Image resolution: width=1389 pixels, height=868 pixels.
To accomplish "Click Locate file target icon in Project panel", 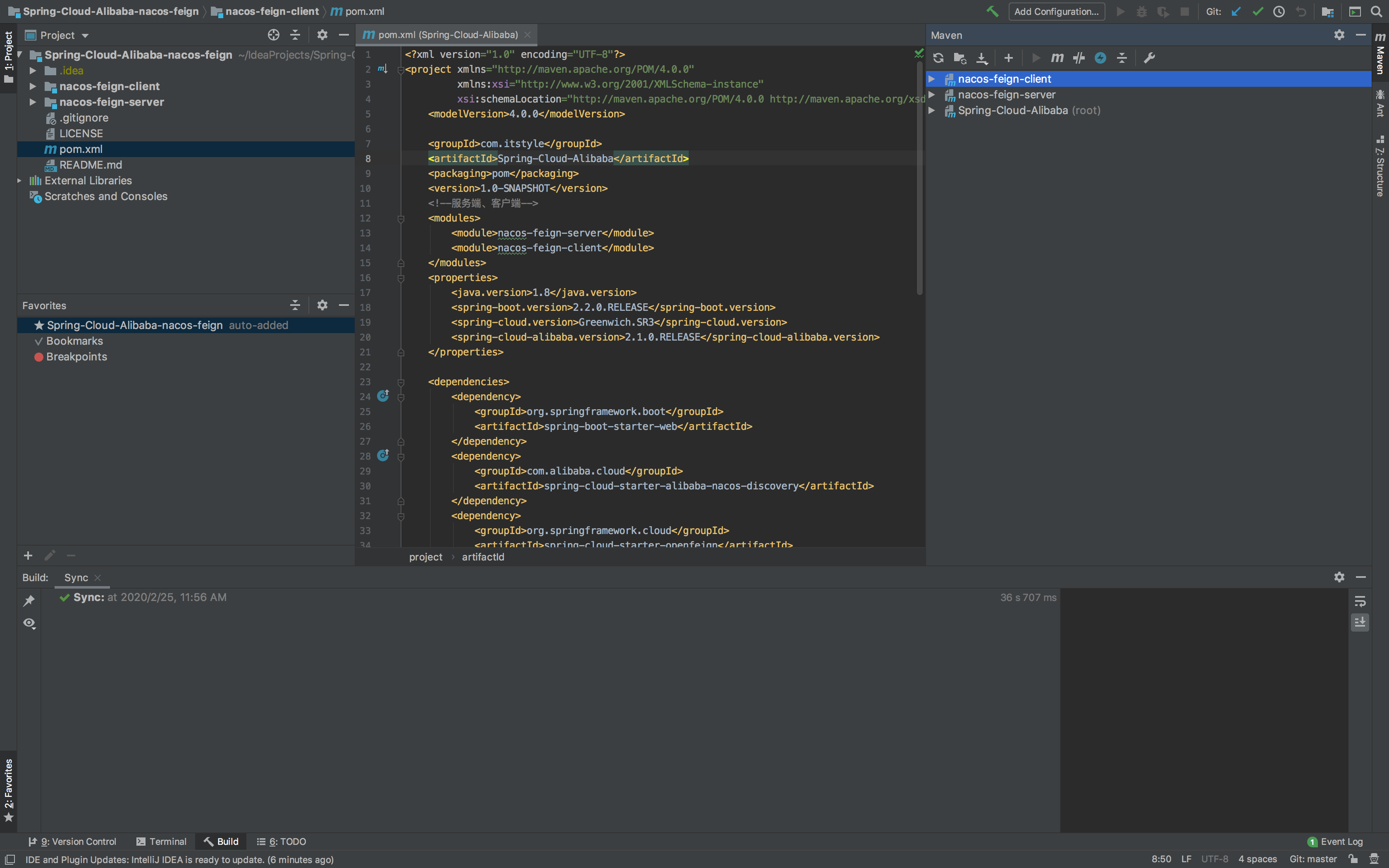I will pos(273,35).
